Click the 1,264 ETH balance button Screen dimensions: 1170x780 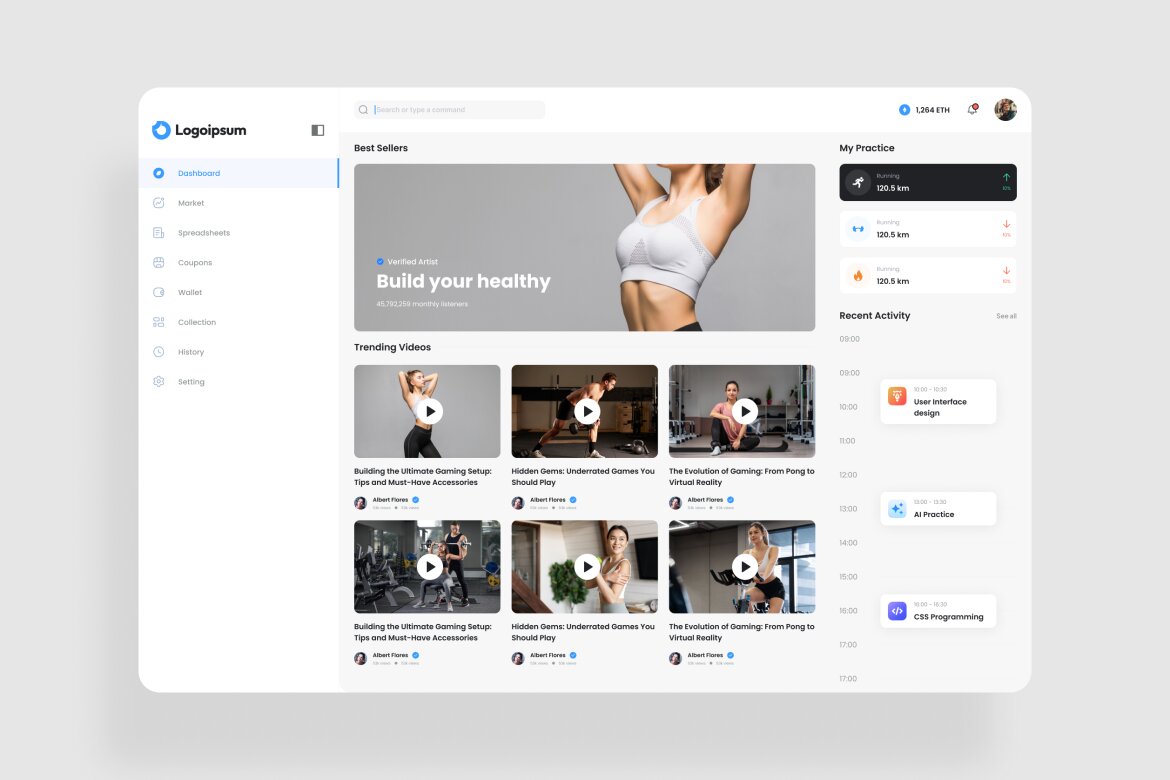pyautogui.click(x=925, y=109)
